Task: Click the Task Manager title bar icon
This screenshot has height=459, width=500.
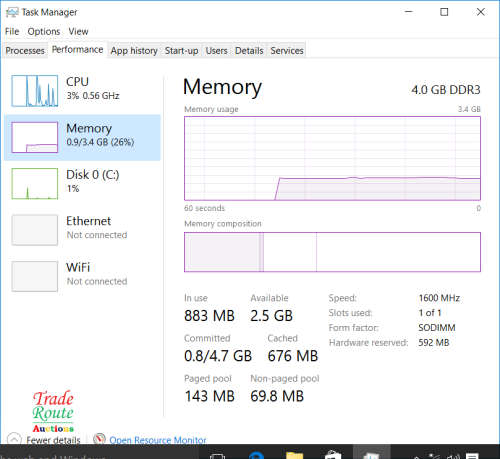Action: pyautogui.click(x=12, y=12)
